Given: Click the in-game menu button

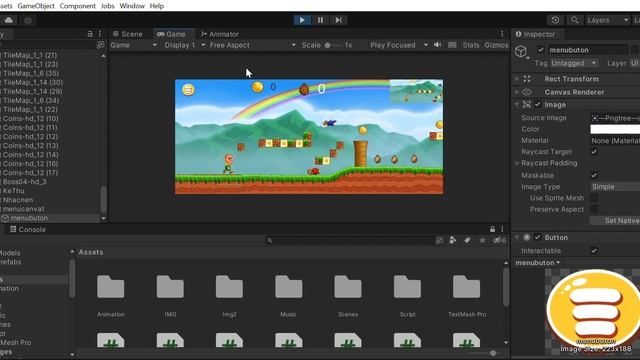Looking at the screenshot, I should pyautogui.click(x=188, y=90).
